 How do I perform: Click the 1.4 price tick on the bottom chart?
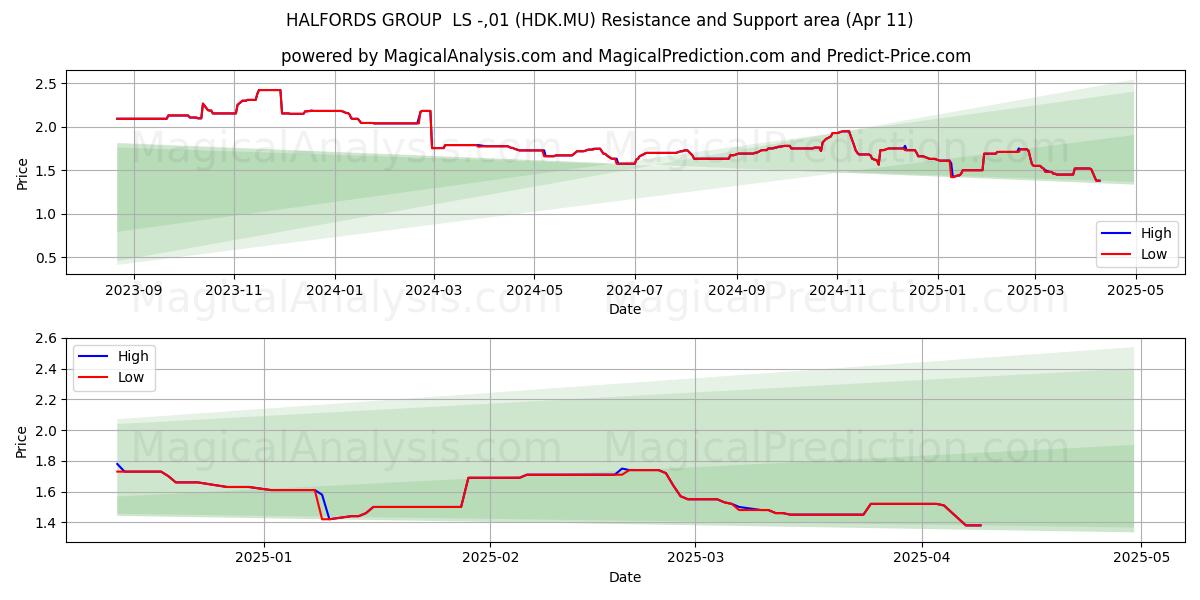click(x=48, y=523)
